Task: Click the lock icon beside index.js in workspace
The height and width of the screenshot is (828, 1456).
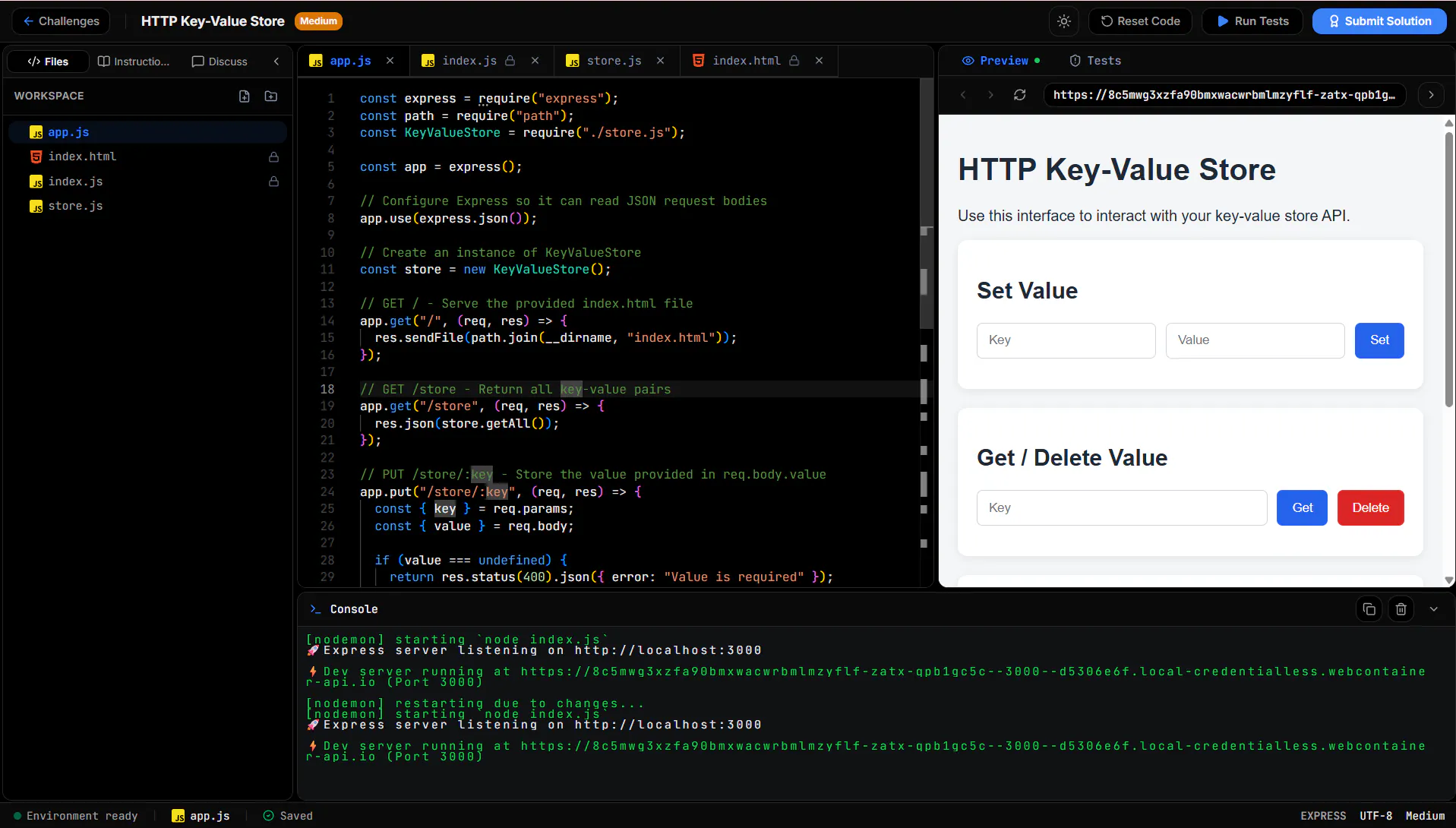Action: (x=273, y=182)
